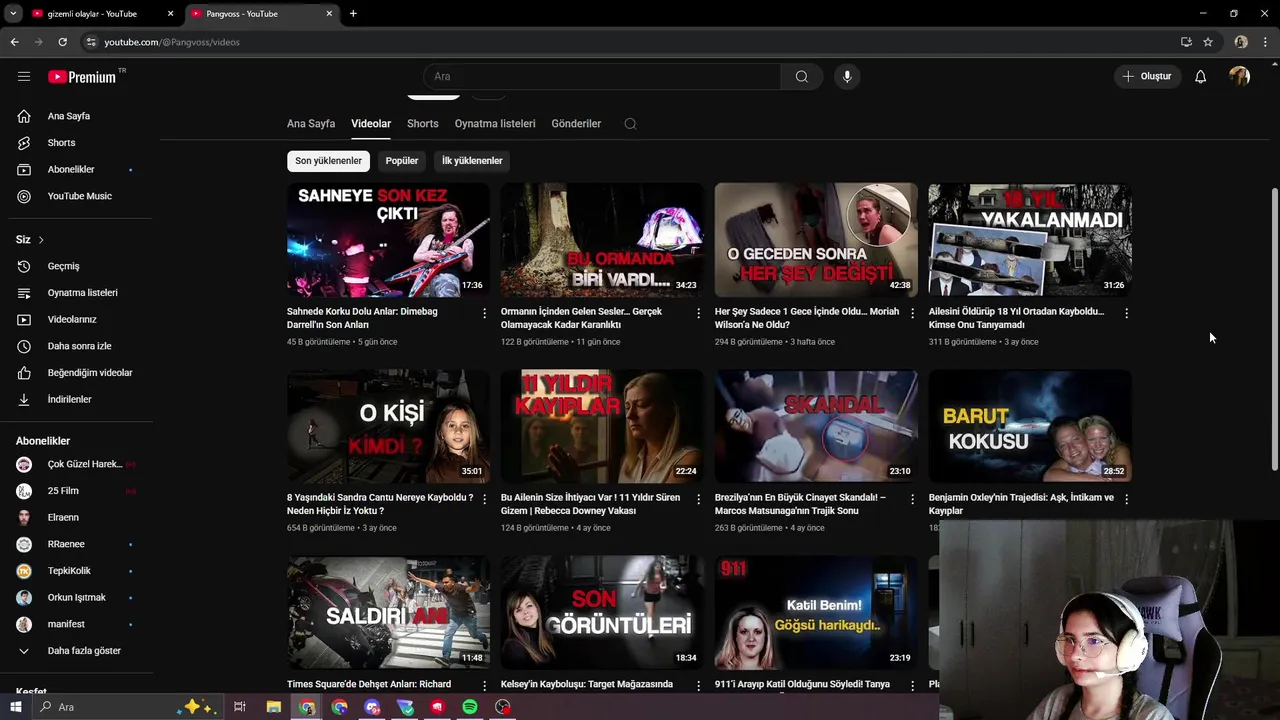Open options for Rebecca Downey video

click(x=699, y=499)
